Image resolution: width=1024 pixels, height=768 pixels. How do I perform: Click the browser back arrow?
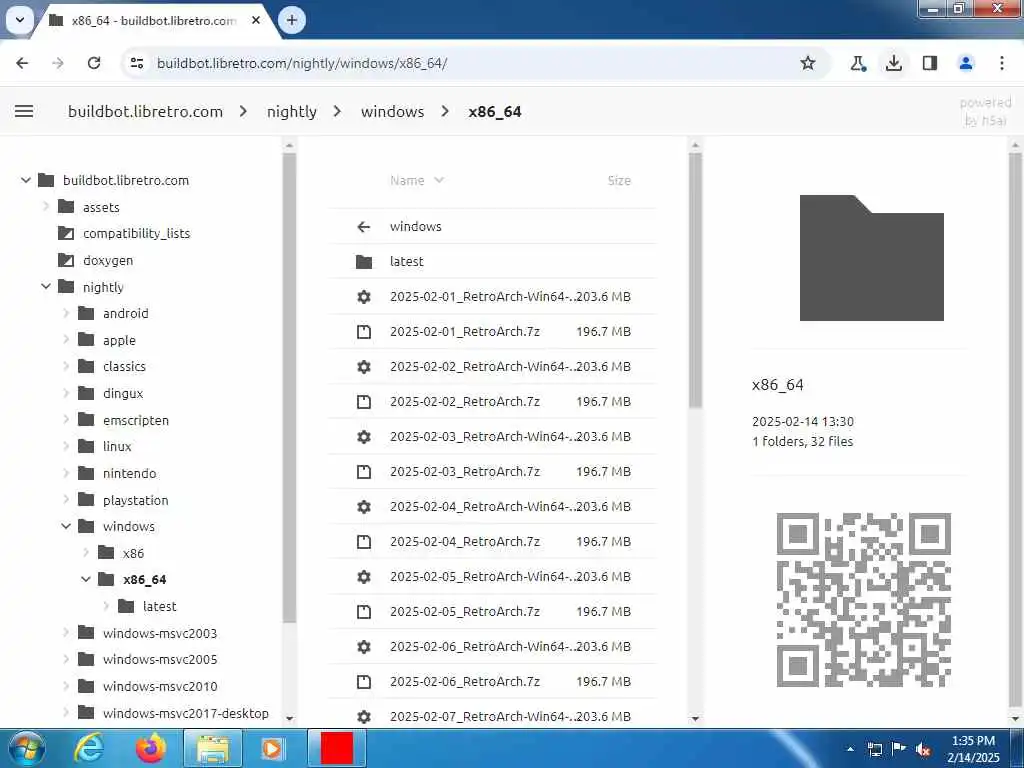coord(22,63)
